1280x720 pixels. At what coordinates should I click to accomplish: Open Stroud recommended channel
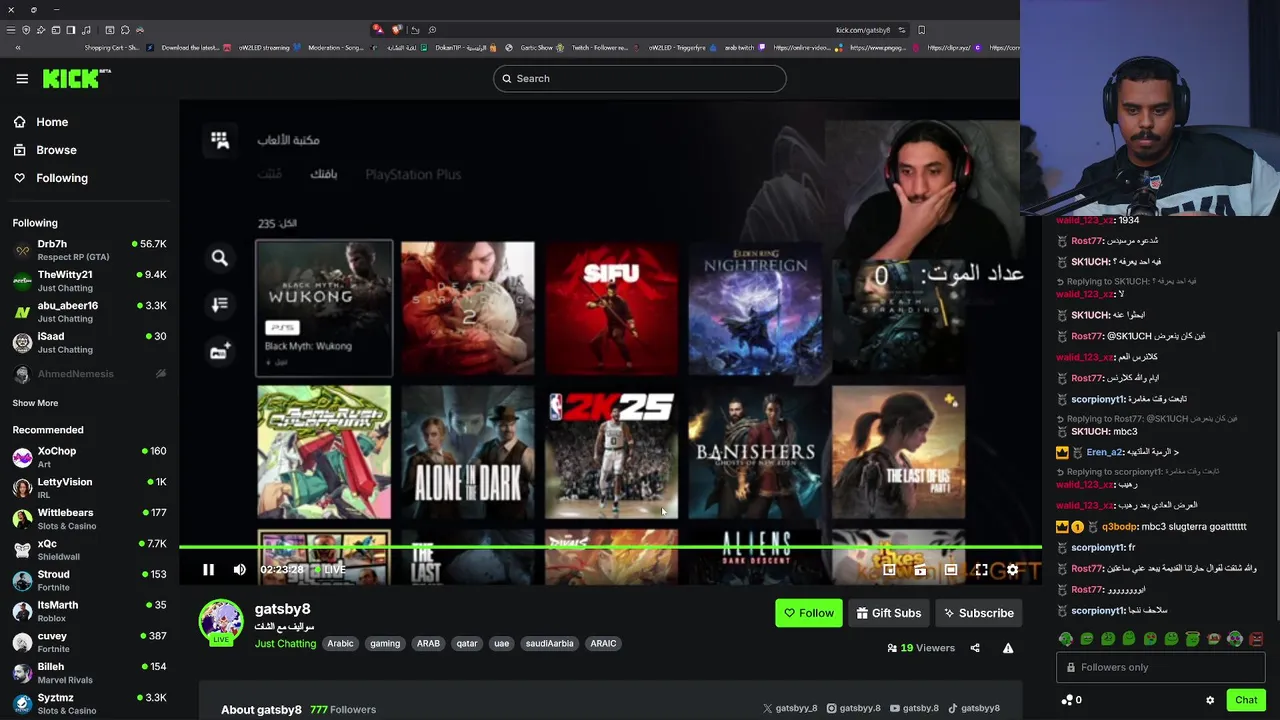(89, 581)
